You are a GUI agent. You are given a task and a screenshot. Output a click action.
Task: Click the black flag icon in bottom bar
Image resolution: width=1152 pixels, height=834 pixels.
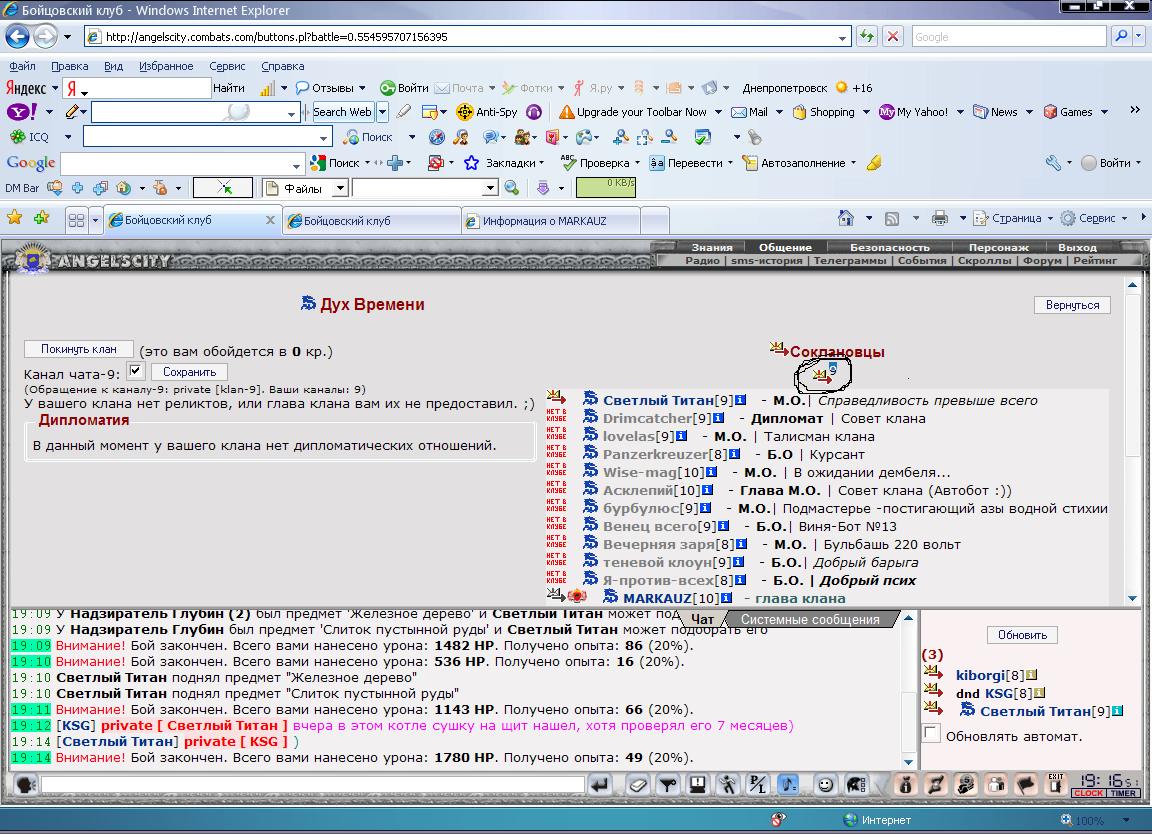click(1026, 785)
